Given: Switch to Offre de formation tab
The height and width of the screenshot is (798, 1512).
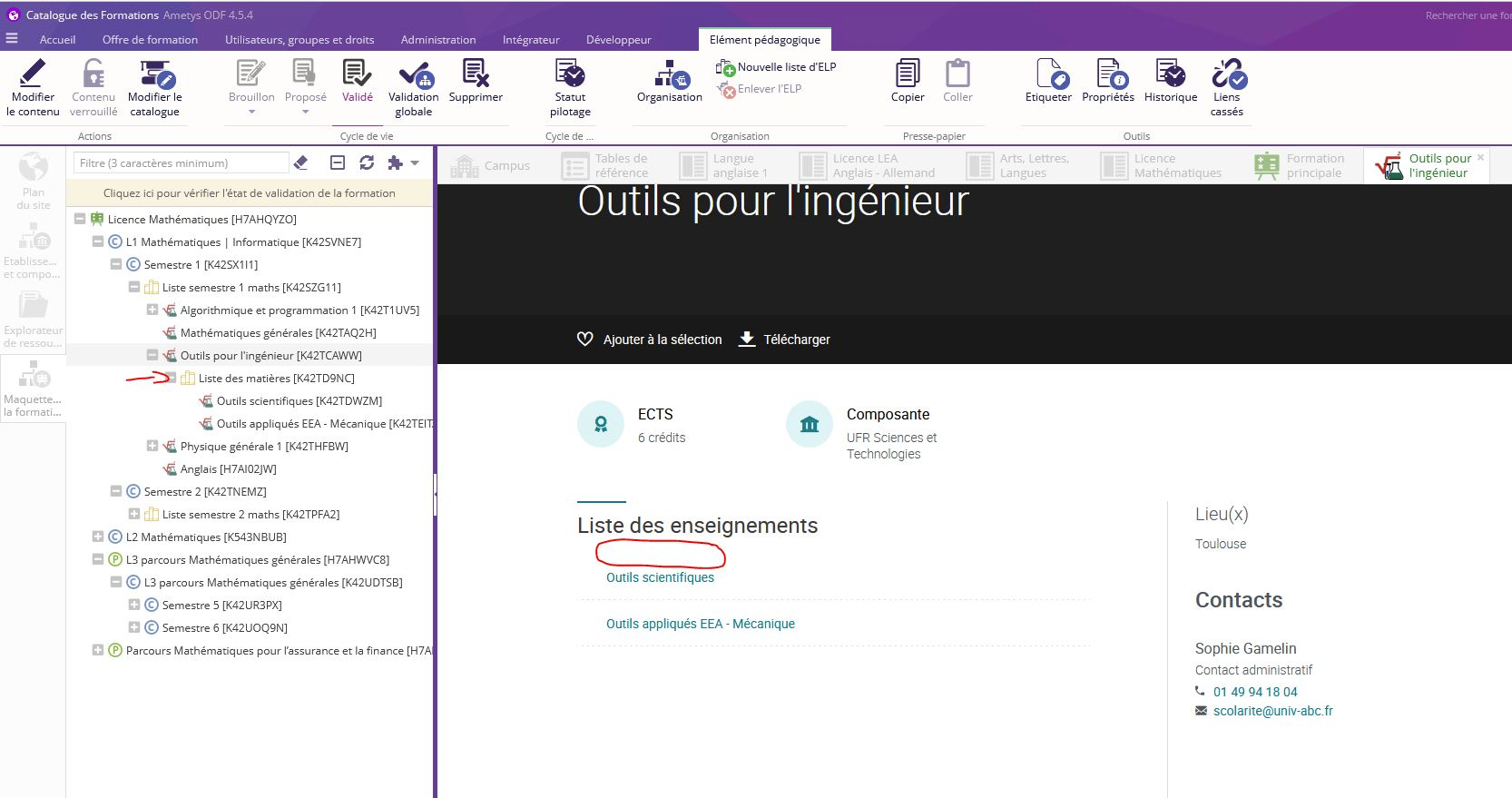Looking at the screenshot, I should (x=150, y=40).
